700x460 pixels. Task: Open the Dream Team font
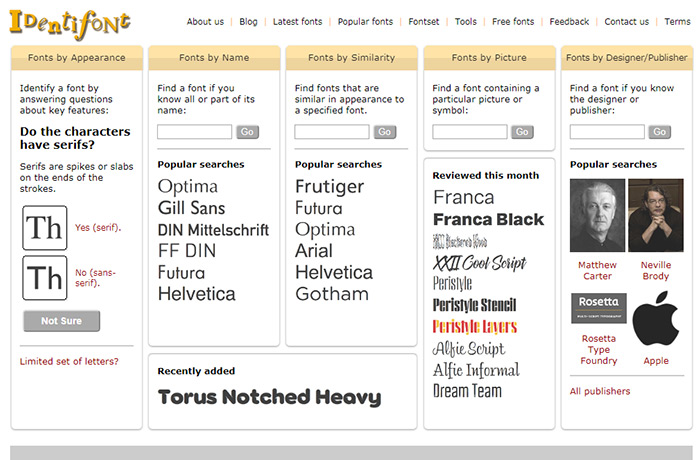pos(467,391)
